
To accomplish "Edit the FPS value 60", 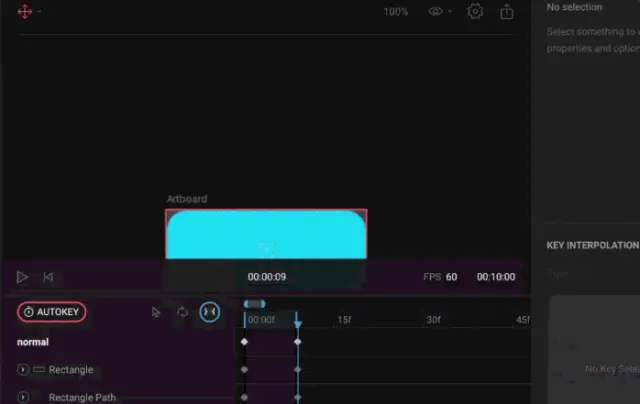I will [451, 277].
